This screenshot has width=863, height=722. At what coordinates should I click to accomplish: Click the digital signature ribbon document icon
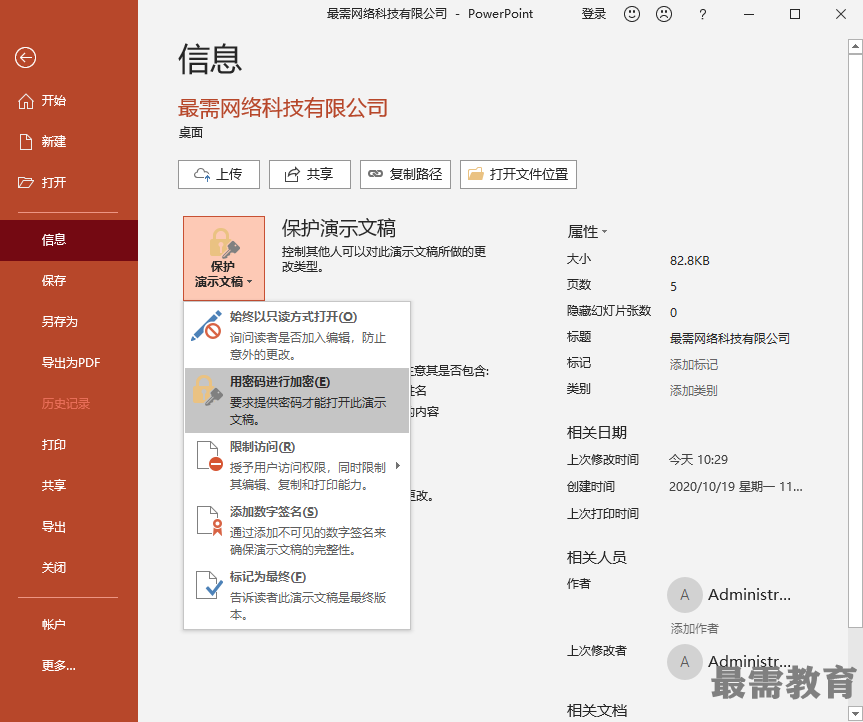coord(210,521)
